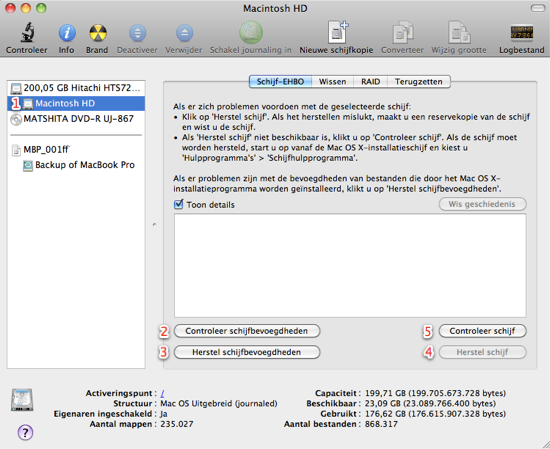Screen dimensions: 550x449
Task: Click the Controleer schijf button
Action: (x=482, y=331)
